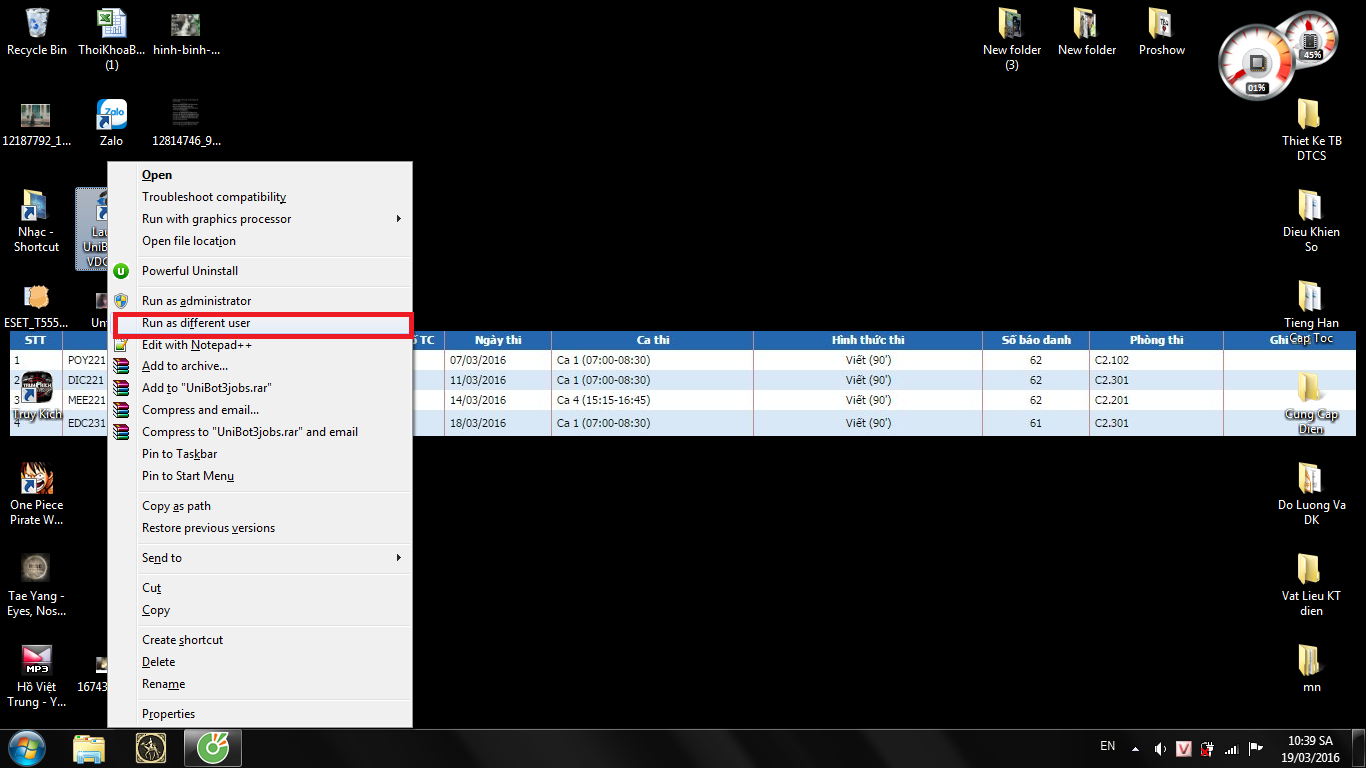1366x768 pixels.
Task: Select the hinh-binh image file icon
Action: 186,32
